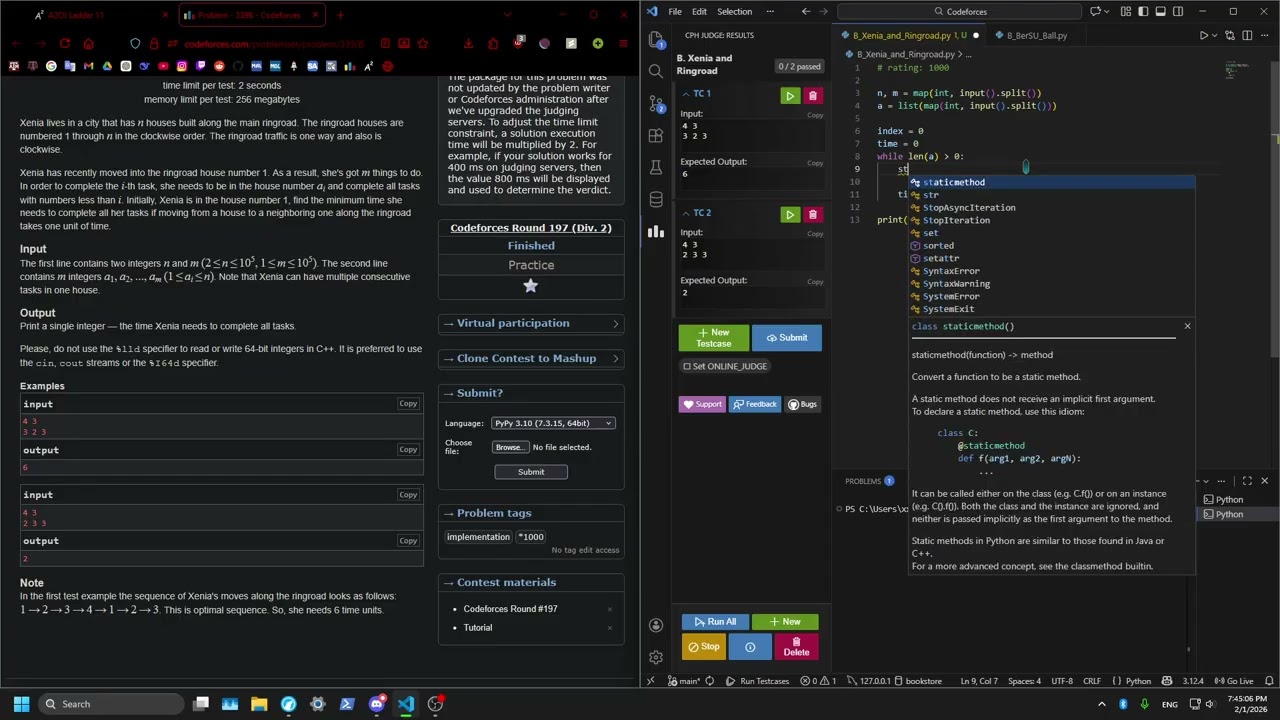Click Go Live in the status bar
The image size is (1280, 720).
pyautogui.click(x=1235, y=681)
